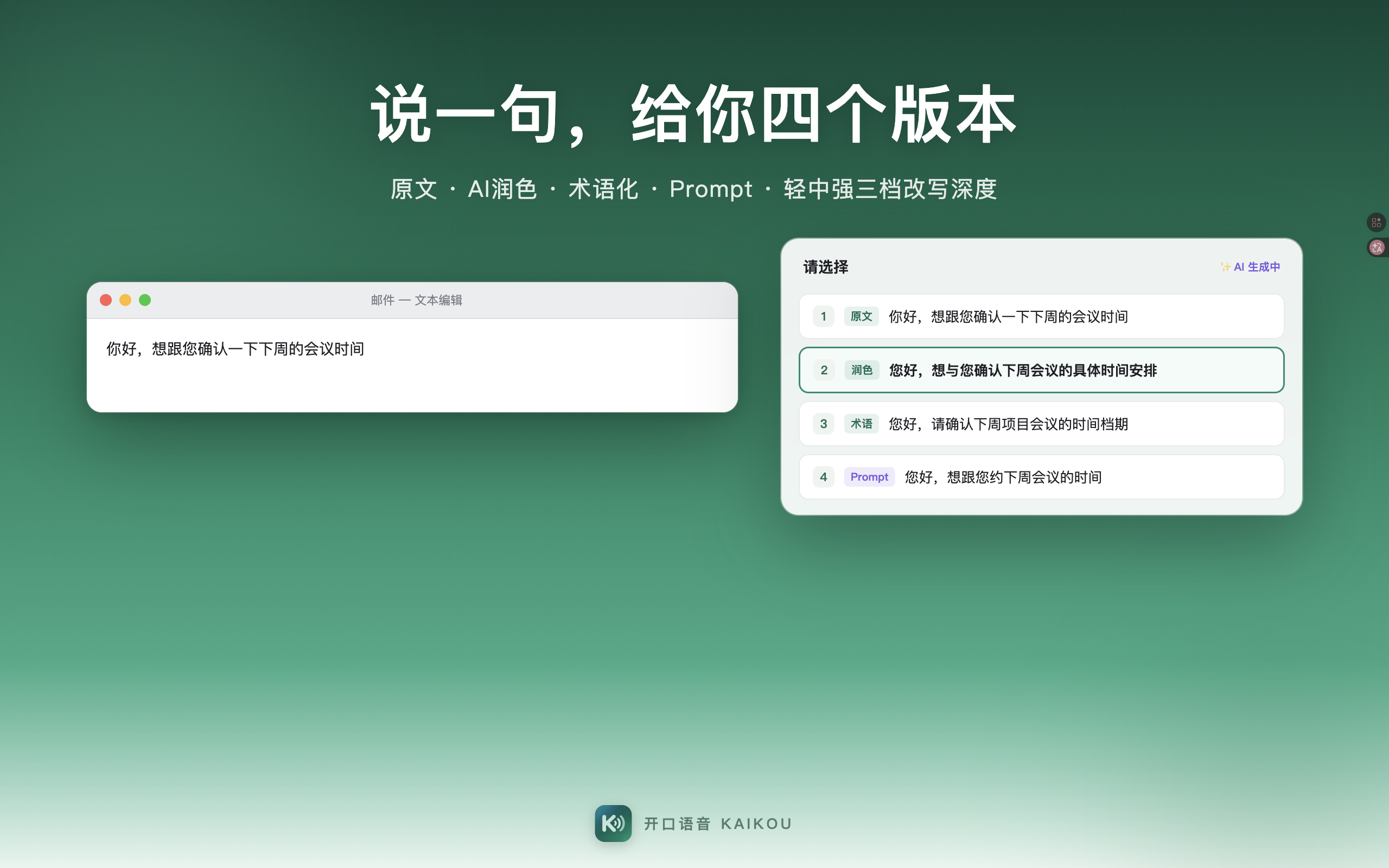
Task: Select option 2 润色 polished version
Action: point(1041,371)
